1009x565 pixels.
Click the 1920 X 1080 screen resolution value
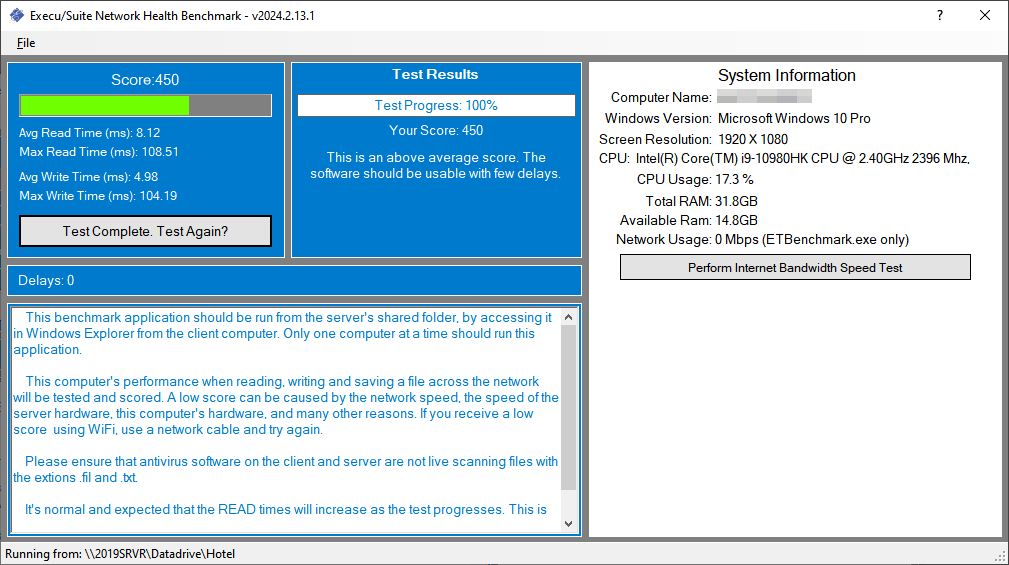pos(753,140)
